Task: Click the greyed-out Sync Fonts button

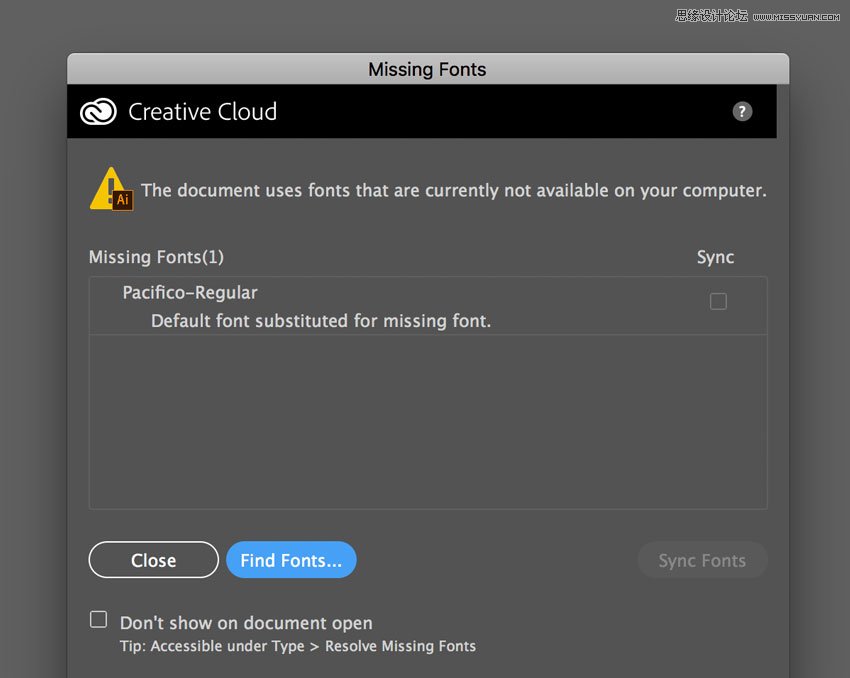Action: tap(702, 561)
